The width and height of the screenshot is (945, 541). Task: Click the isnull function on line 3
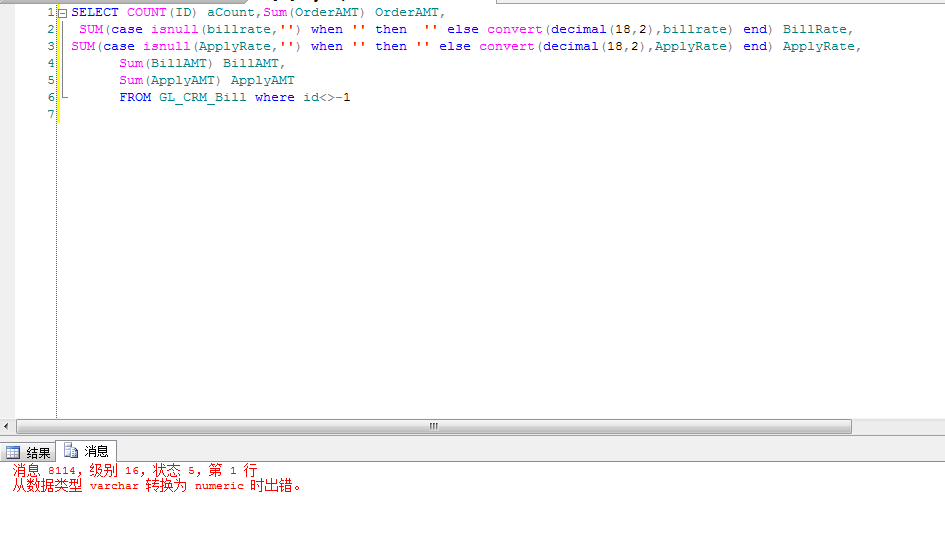click(166, 46)
